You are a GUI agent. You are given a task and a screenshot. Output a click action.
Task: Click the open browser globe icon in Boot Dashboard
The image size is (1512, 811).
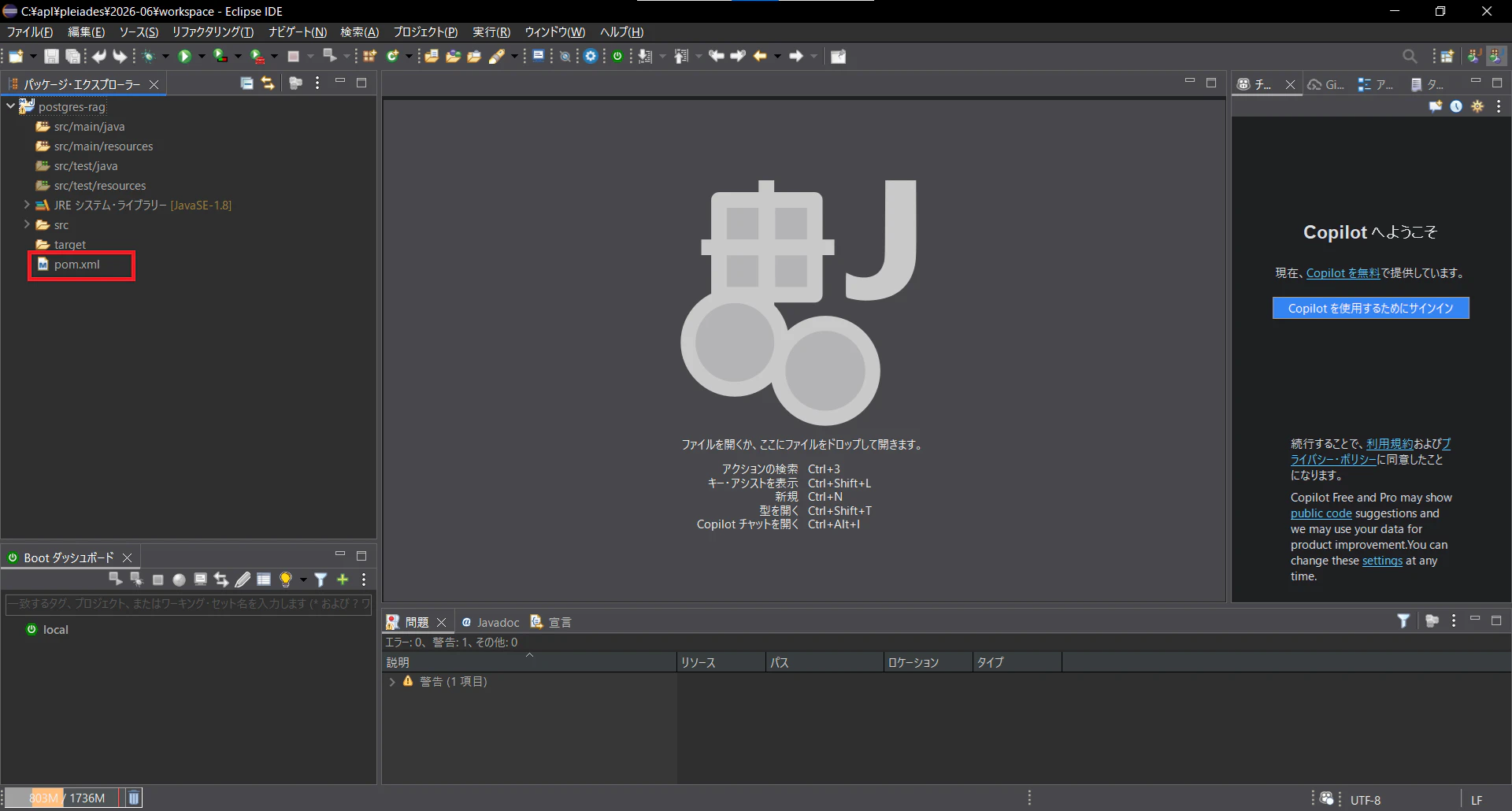pyautogui.click(x=179, y=580)
